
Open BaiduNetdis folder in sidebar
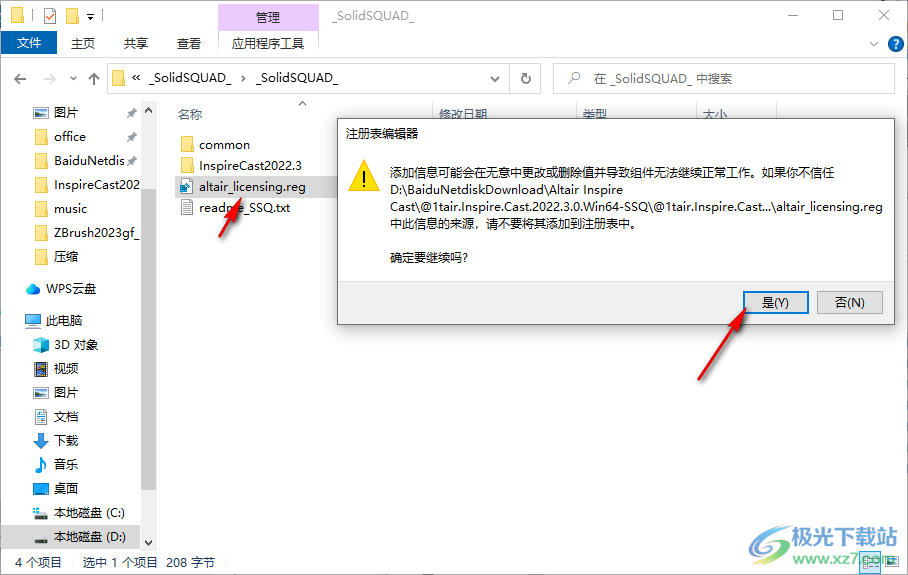click(x=89, y=160)
